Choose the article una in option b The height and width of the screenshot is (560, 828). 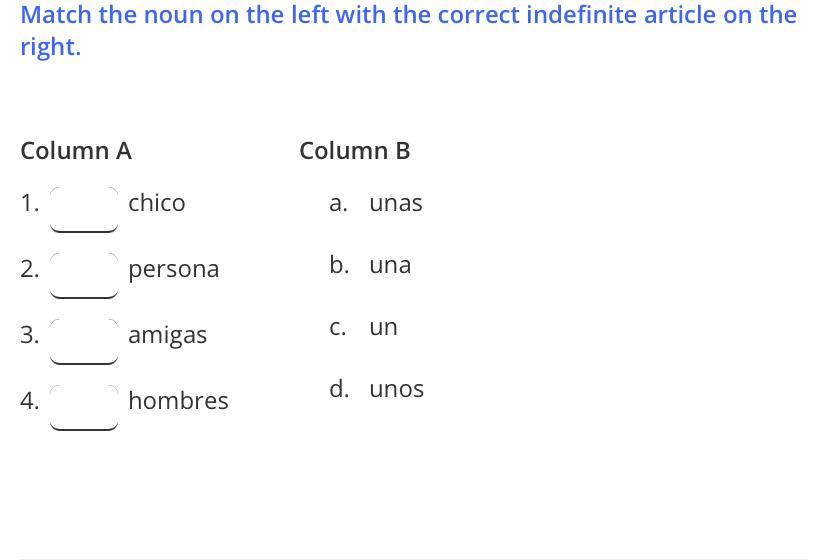click(x=390, y=265)
